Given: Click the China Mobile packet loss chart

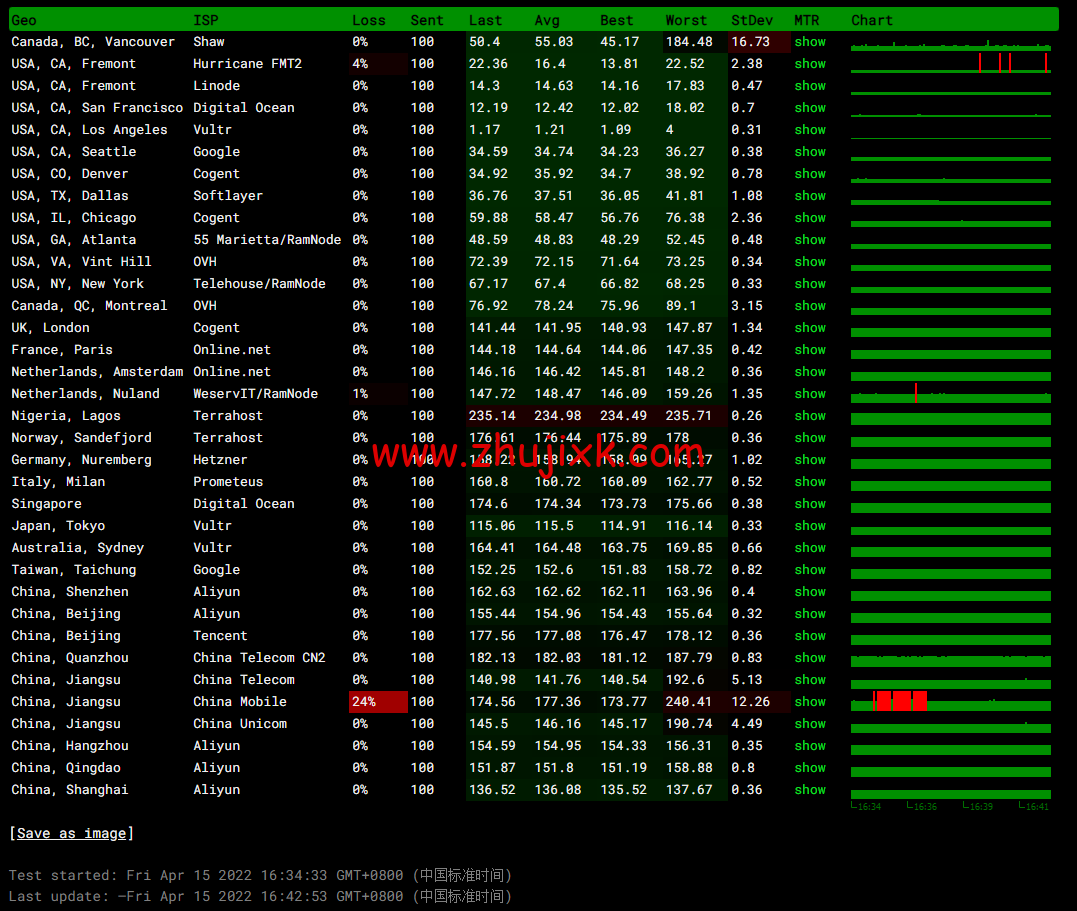Looking at the screenshot, I should pos(950,701).
